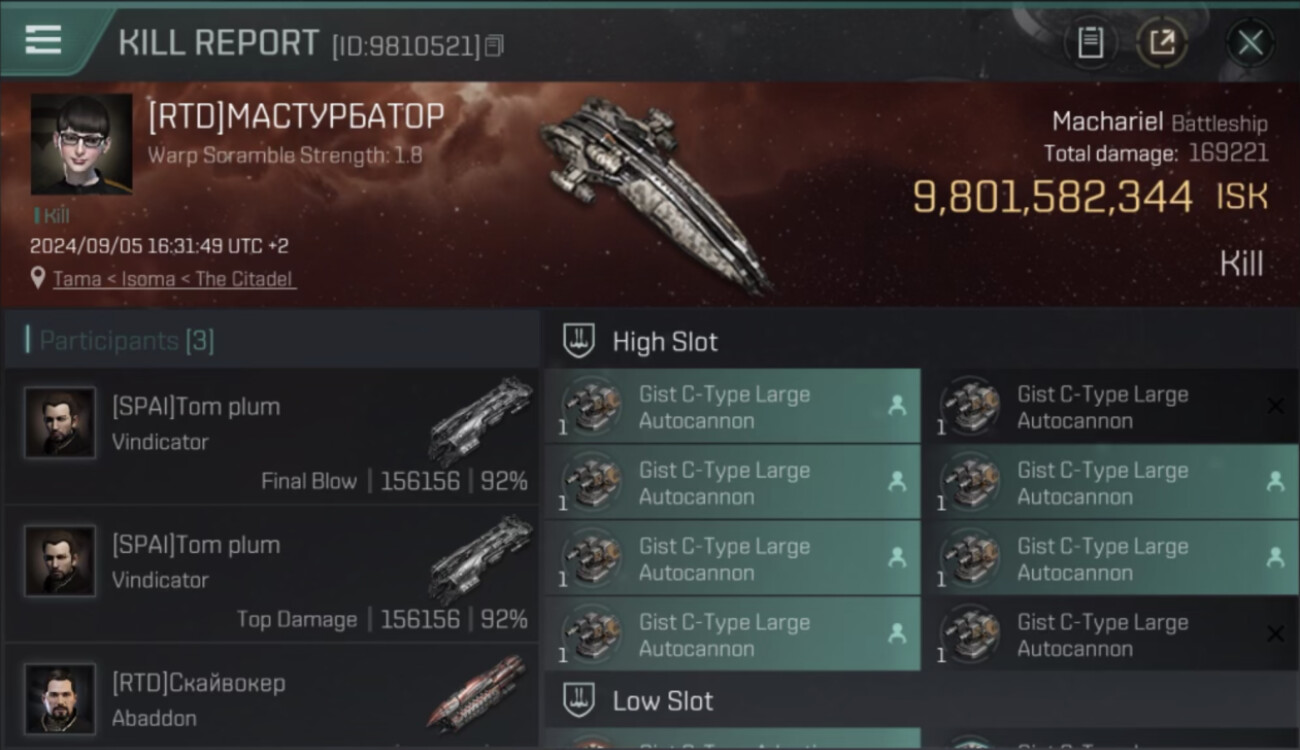The width and height of the screenshot is (1300, 750).
Task: Click the clipboard report icon
Action: (1090, 42)
